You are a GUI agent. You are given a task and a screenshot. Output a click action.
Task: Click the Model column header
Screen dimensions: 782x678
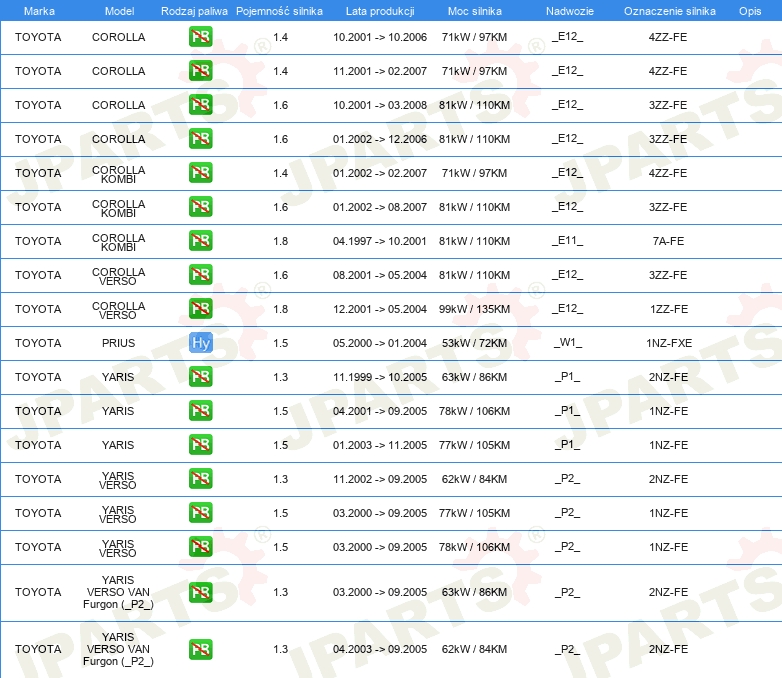click(x=119, y=11)
